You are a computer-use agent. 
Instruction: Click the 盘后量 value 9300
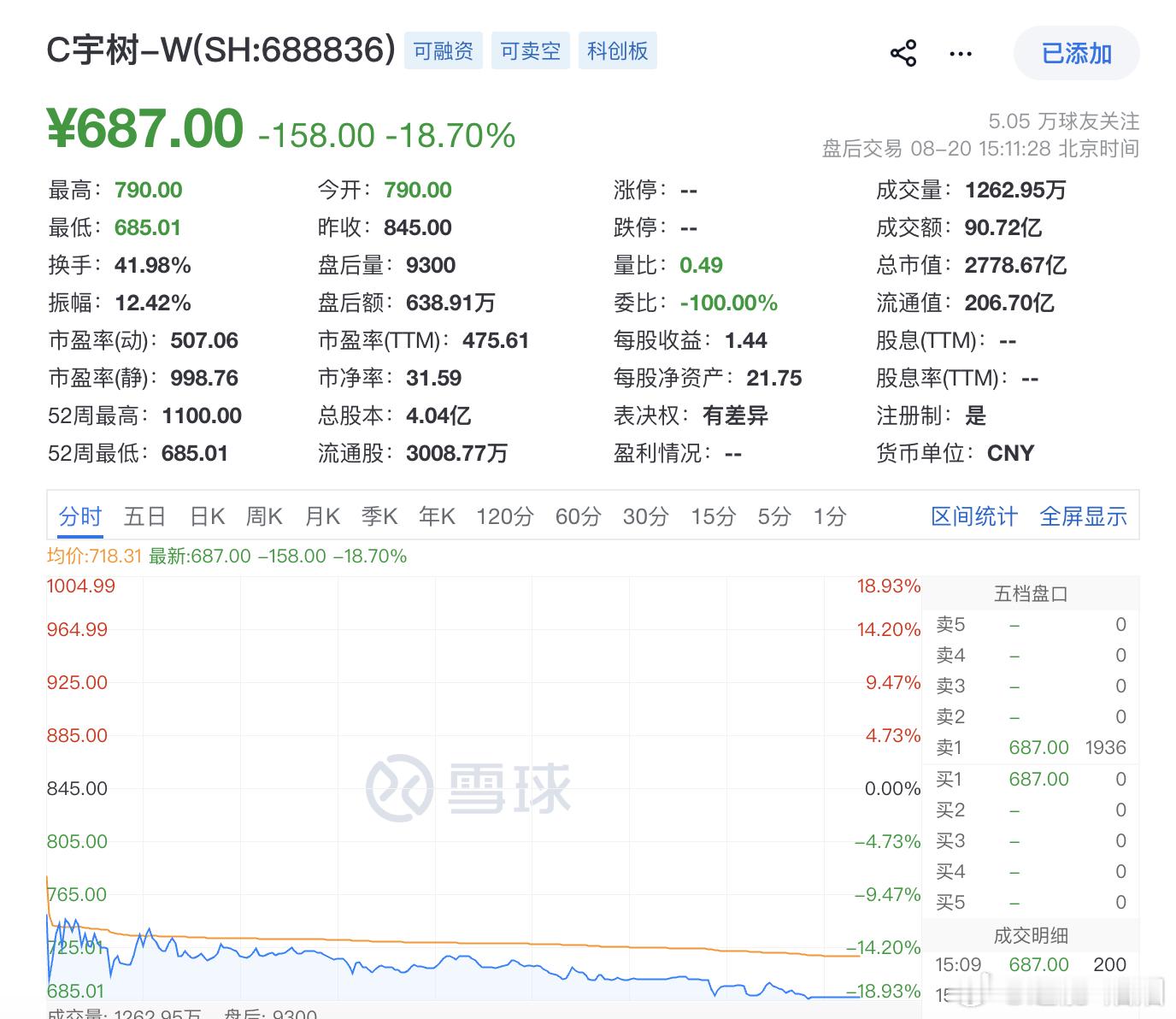(431, 265)
